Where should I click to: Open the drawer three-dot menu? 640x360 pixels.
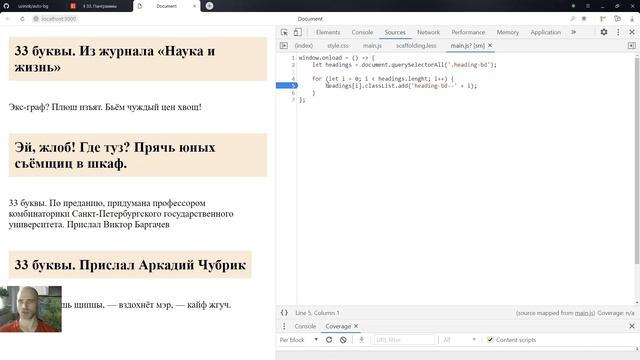(x=284, y=326)
